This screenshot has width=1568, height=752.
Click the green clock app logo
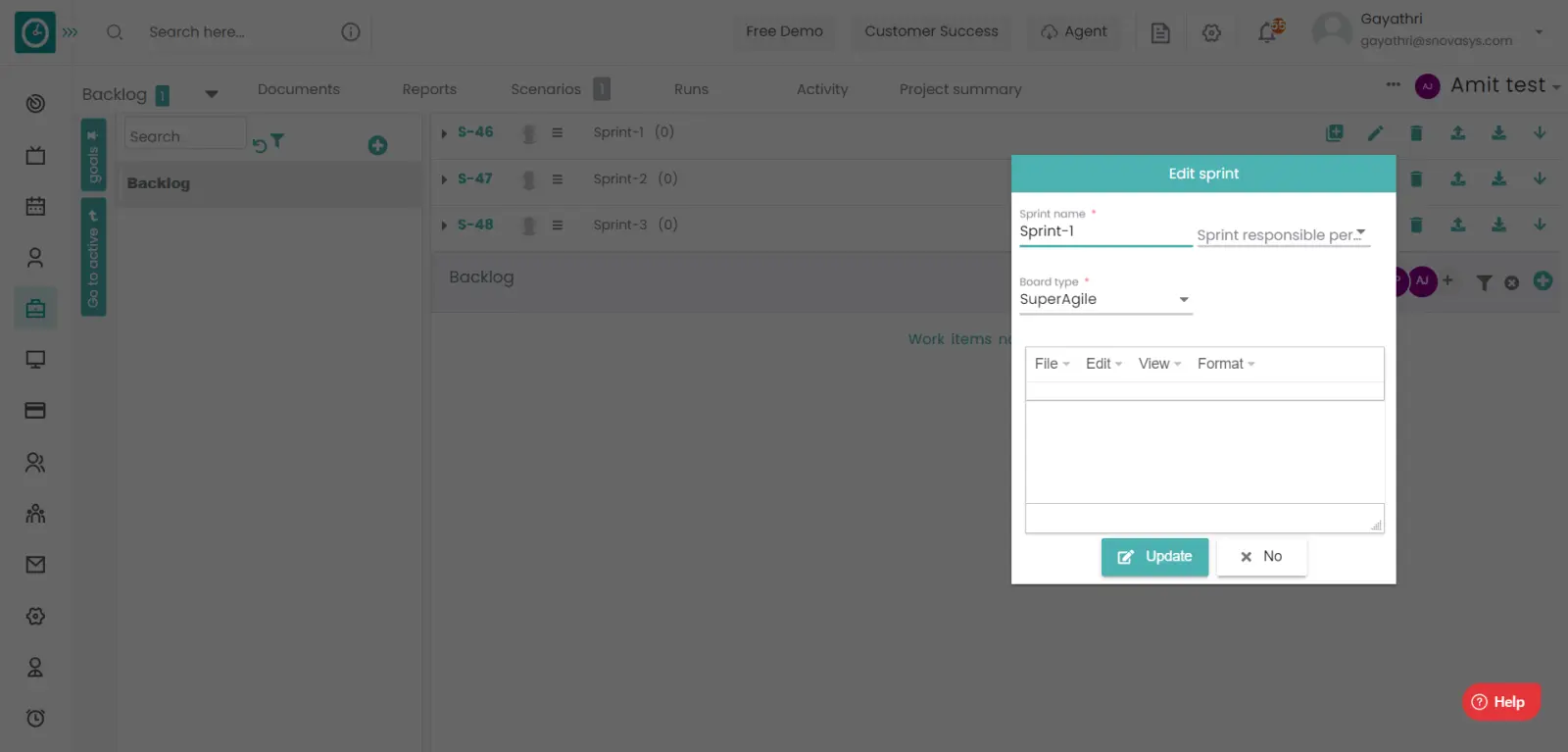coord(35,32)
